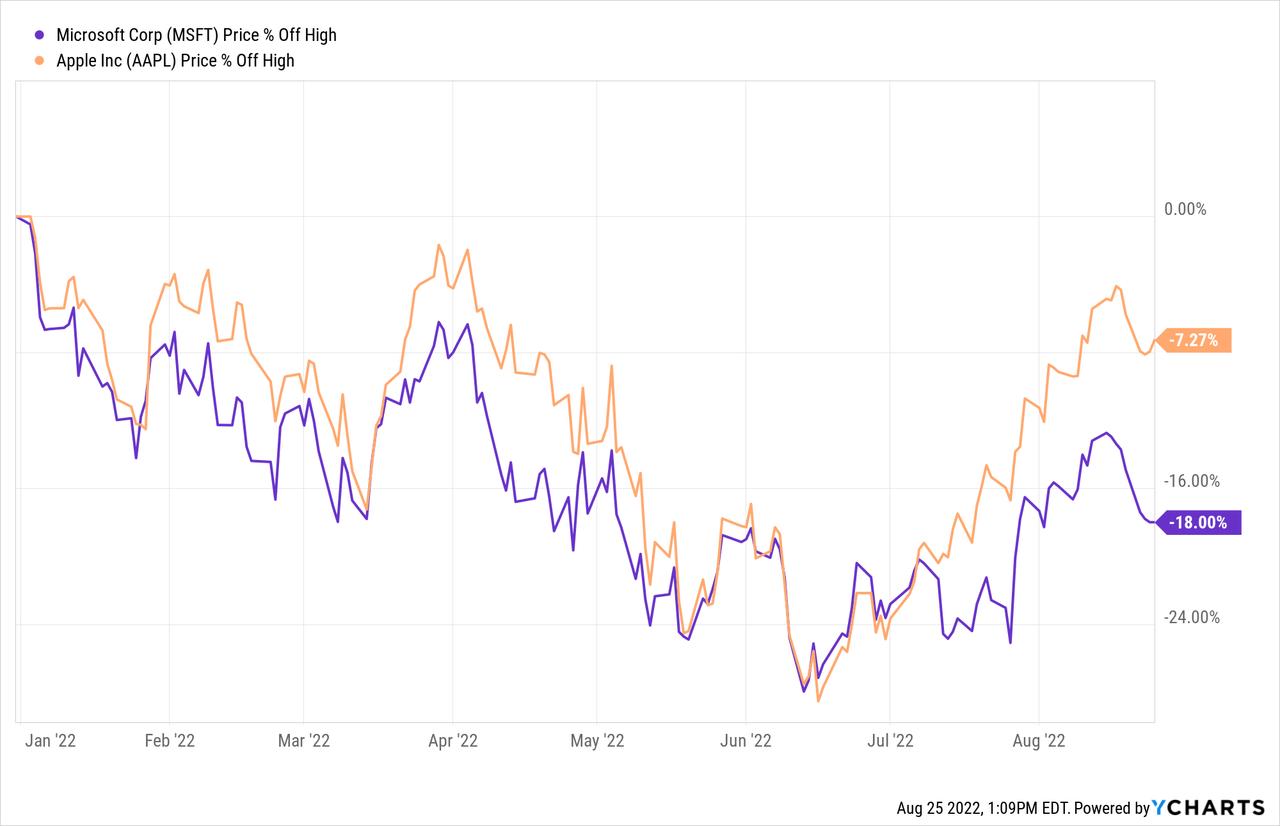Viewport: 1280px width, 826px height.
Task: Select the Microsoft Corp (MSFT) legend label
Action: 196,35
